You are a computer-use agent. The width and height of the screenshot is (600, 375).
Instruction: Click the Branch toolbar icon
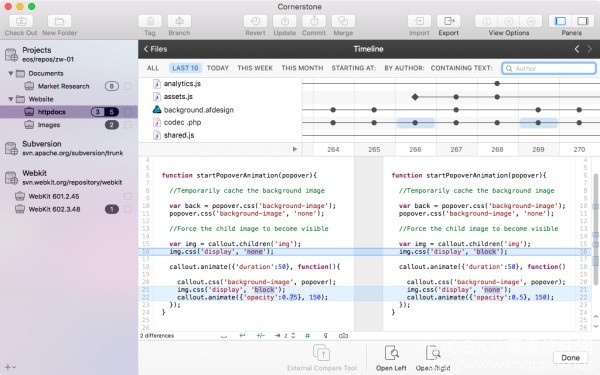click(x=179, y=21)
